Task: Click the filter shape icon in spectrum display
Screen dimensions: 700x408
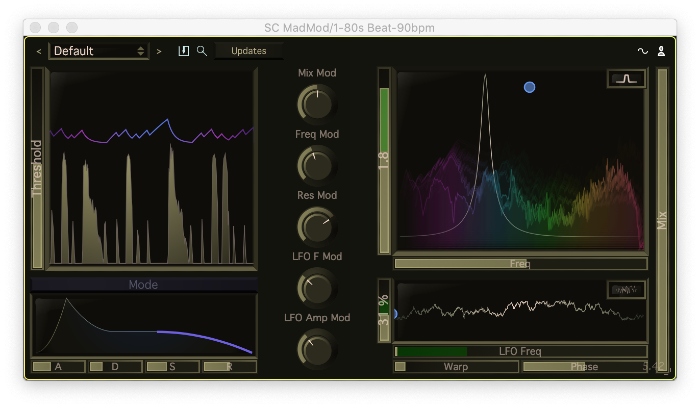Action: (x=626, y=79)
